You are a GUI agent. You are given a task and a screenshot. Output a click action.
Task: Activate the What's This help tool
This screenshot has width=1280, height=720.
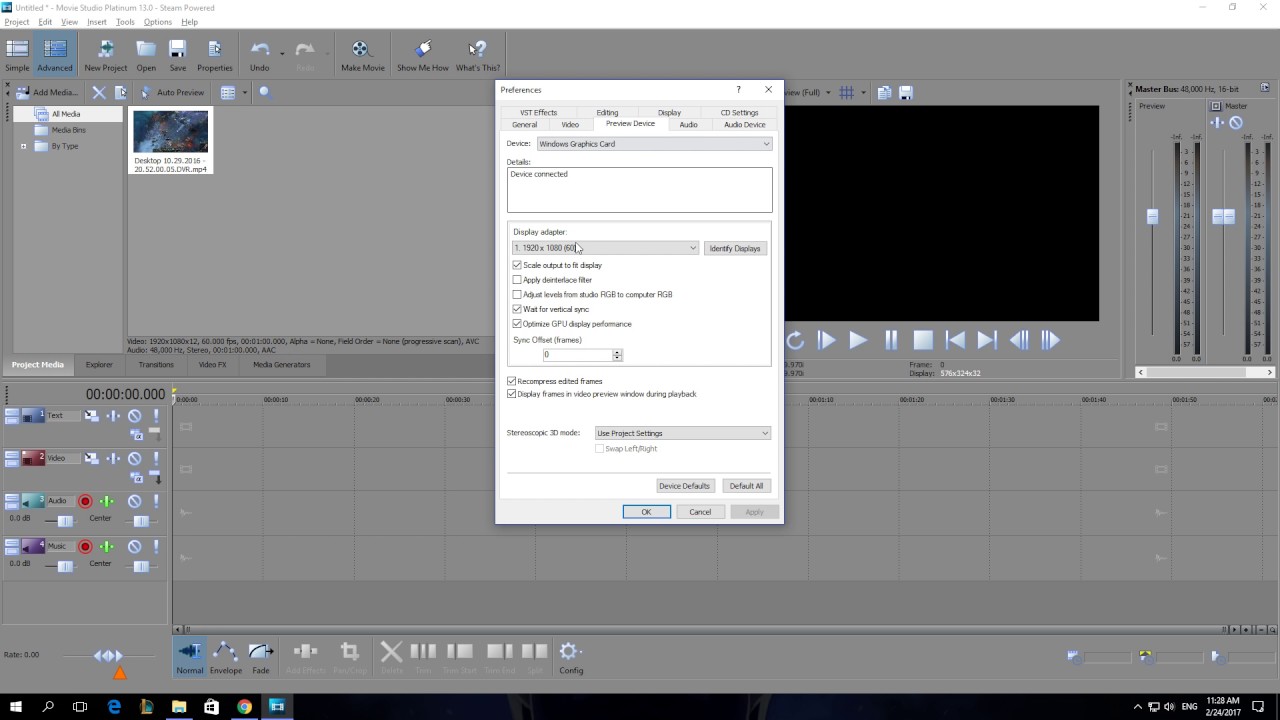coord(477,56)
